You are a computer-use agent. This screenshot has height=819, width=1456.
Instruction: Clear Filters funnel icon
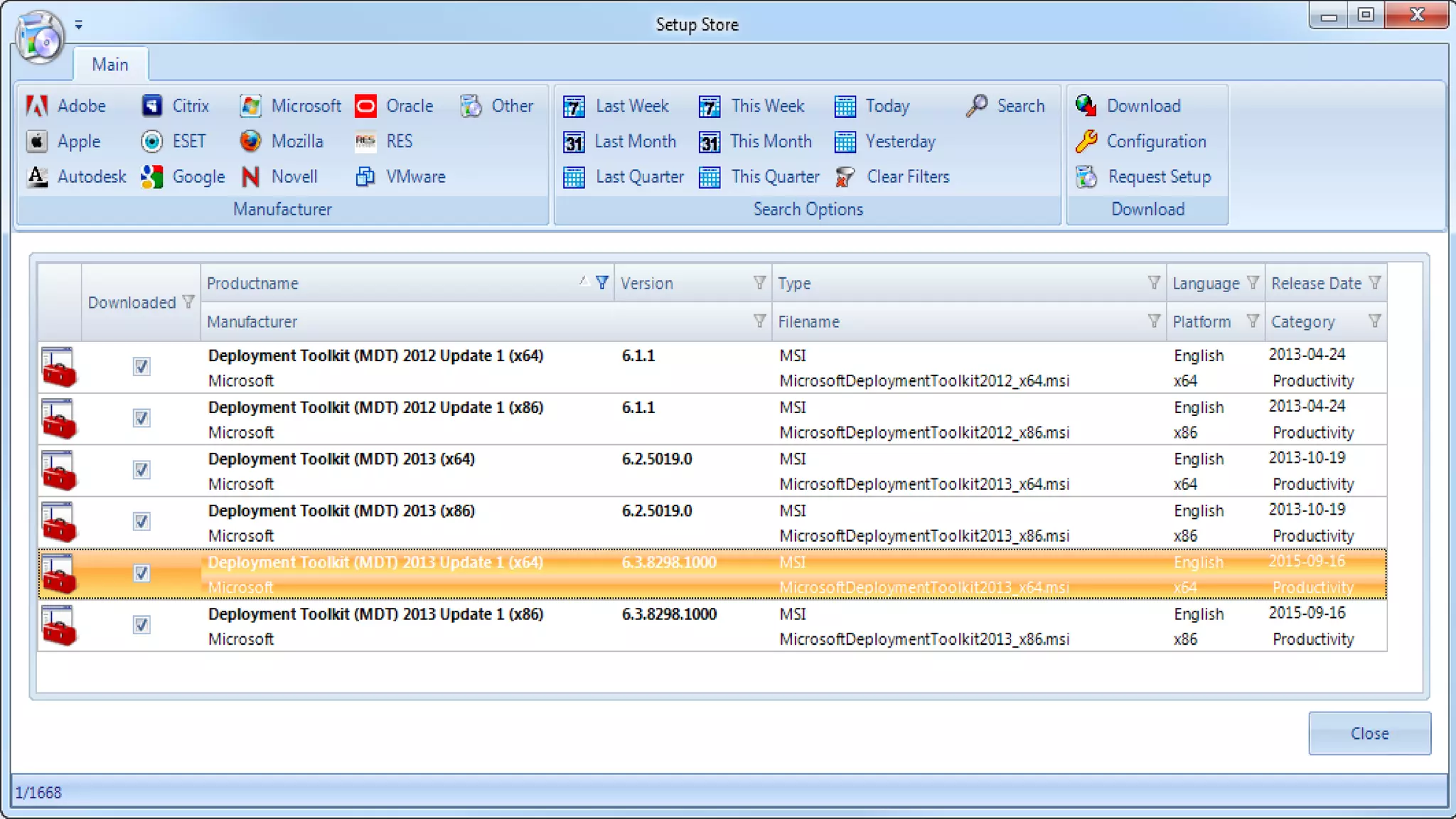(x=845, y=177)
